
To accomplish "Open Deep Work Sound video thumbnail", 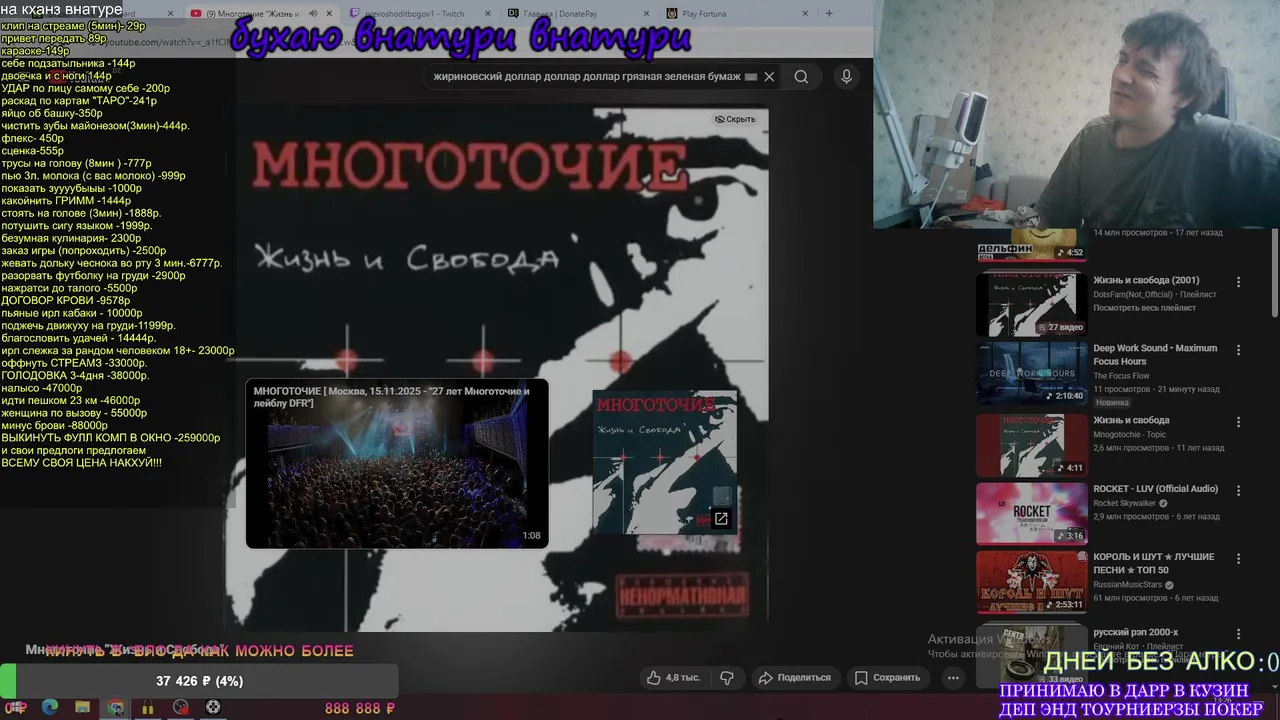I will click(x=1031, y=373).
